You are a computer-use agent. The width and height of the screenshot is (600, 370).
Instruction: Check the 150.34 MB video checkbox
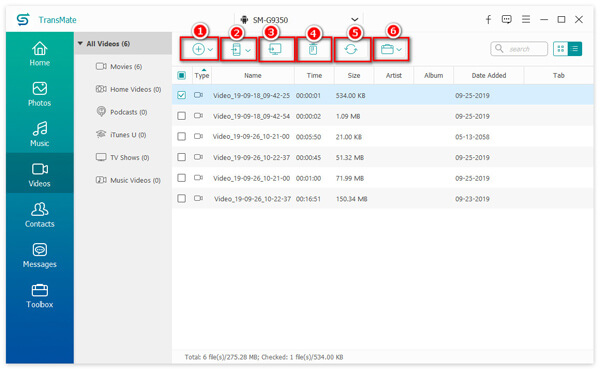[x=182, y=199]
